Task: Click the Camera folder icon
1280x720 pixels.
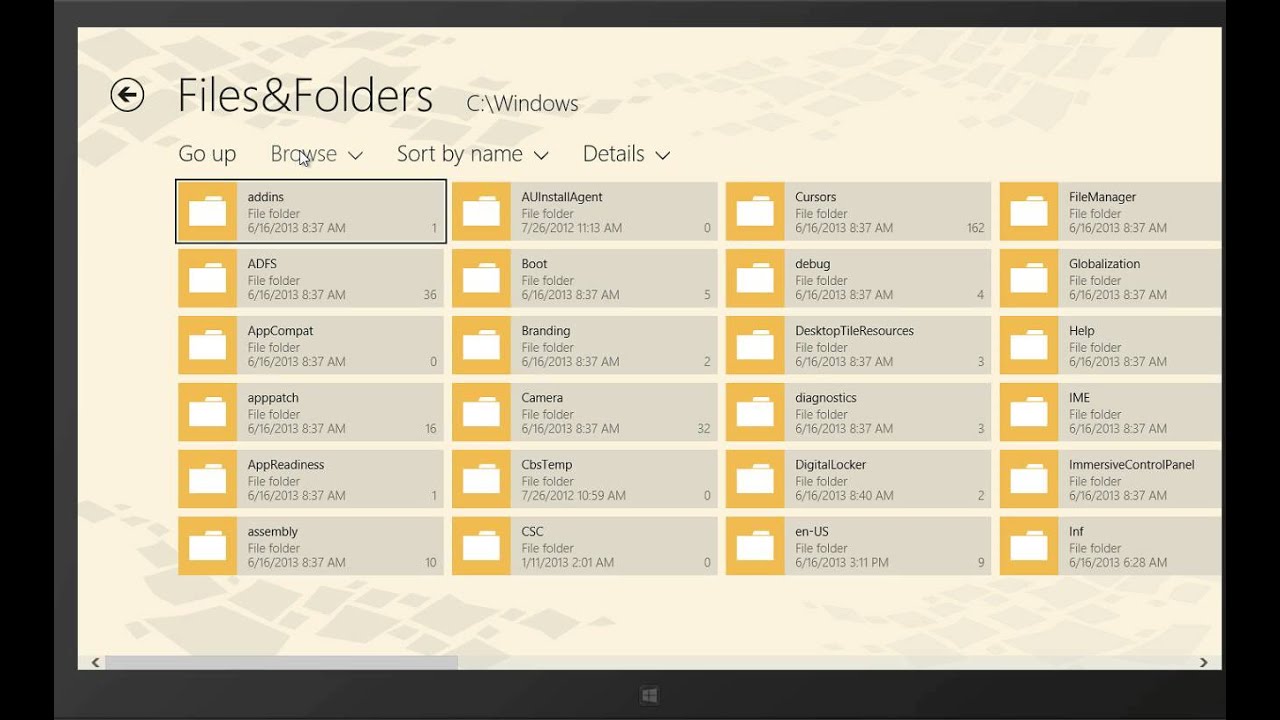Action: coord(482,413)
